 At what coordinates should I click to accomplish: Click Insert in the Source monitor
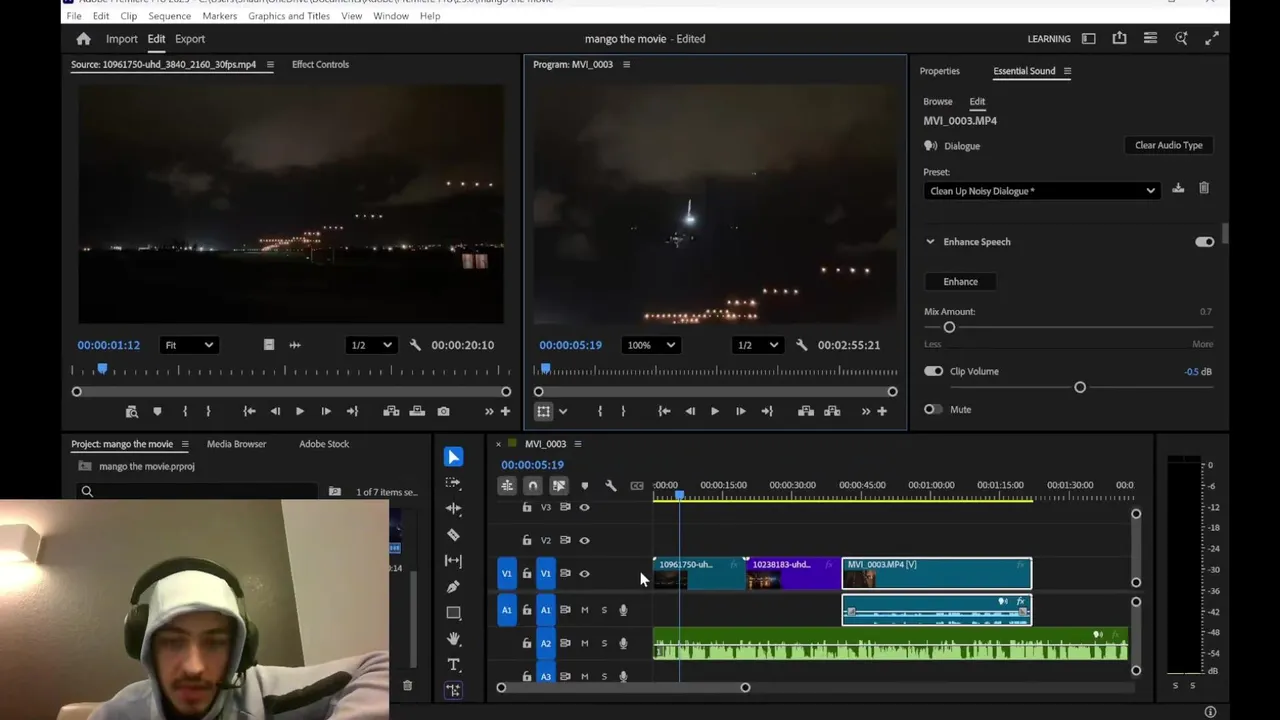coord(391,411)
